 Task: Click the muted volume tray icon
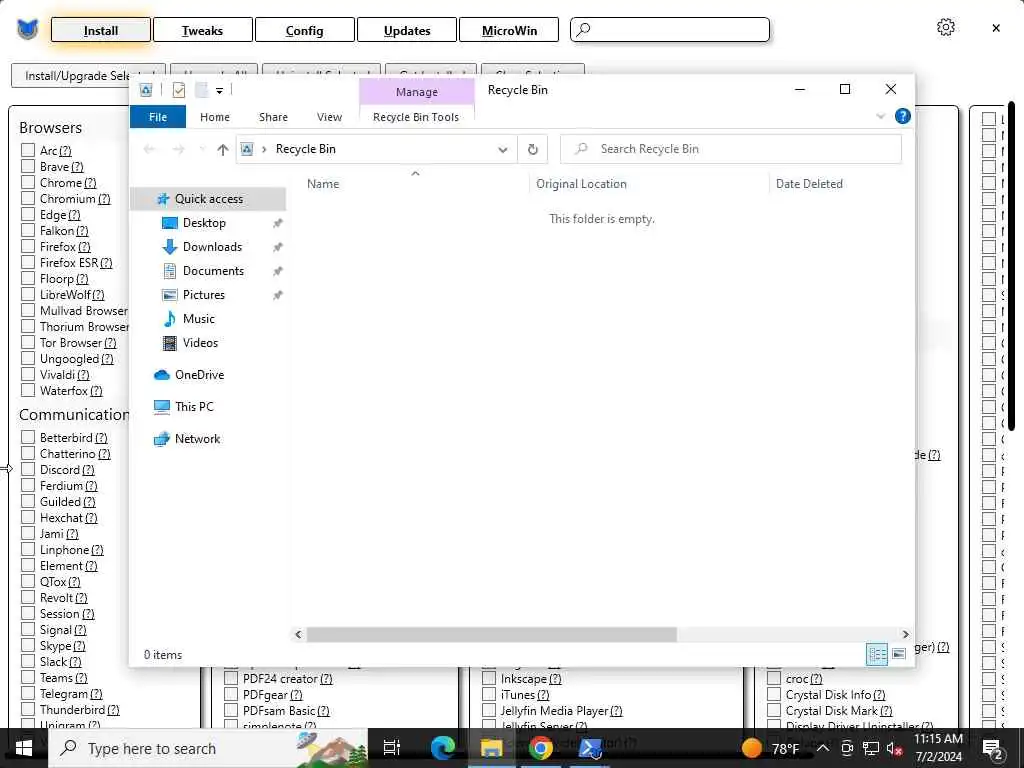pos(894,748)
